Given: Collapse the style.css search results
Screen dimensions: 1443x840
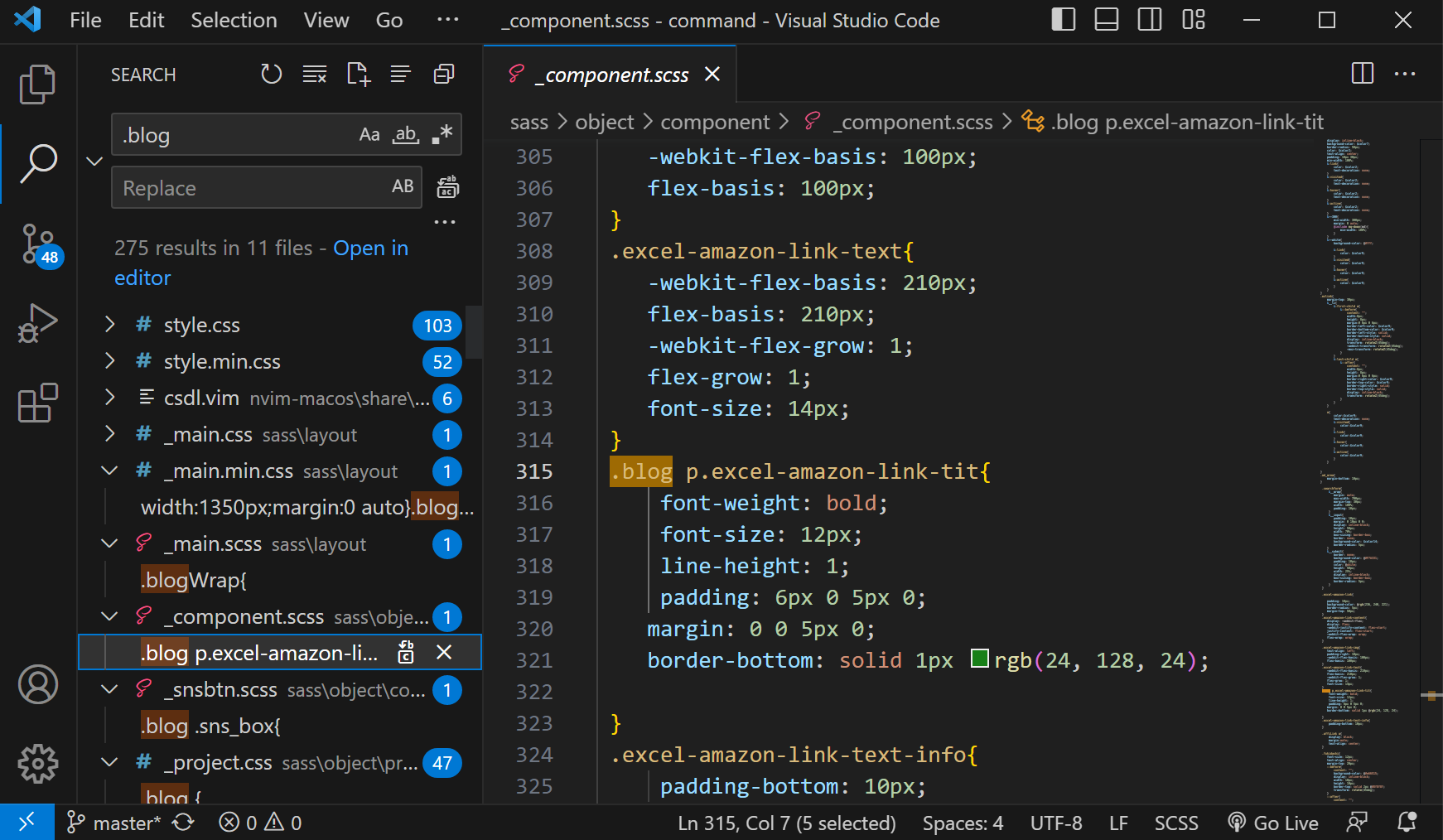Looking at the screenshot, I should click(110, 325).
